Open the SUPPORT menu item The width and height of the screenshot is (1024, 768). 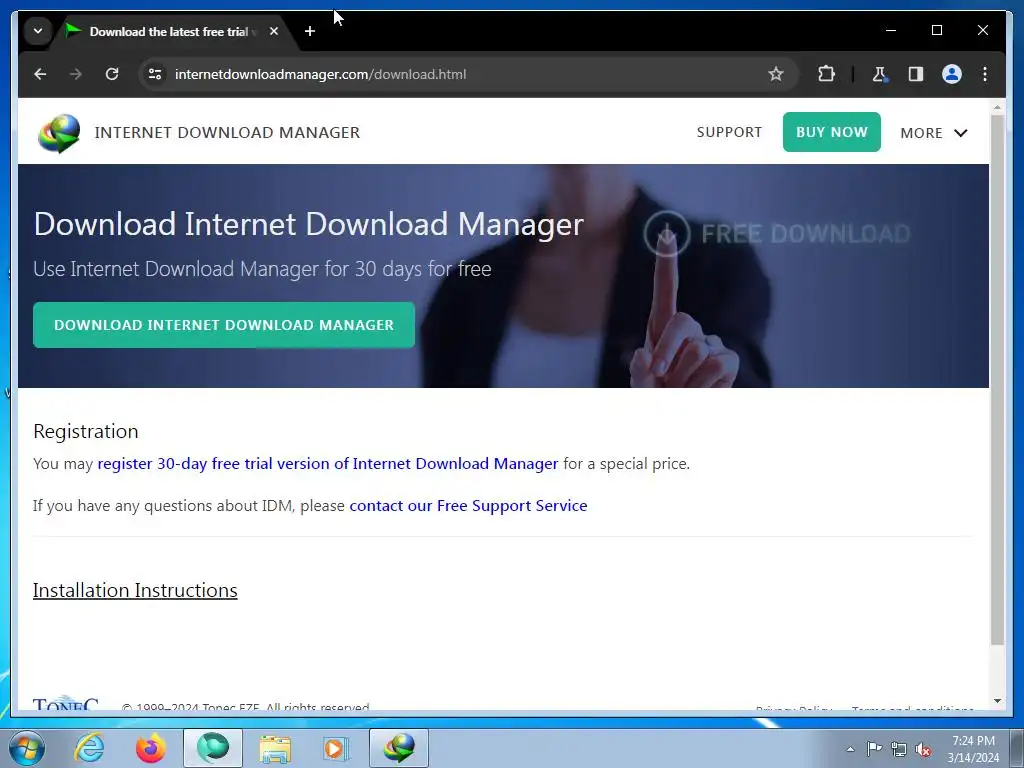[729, 132]
